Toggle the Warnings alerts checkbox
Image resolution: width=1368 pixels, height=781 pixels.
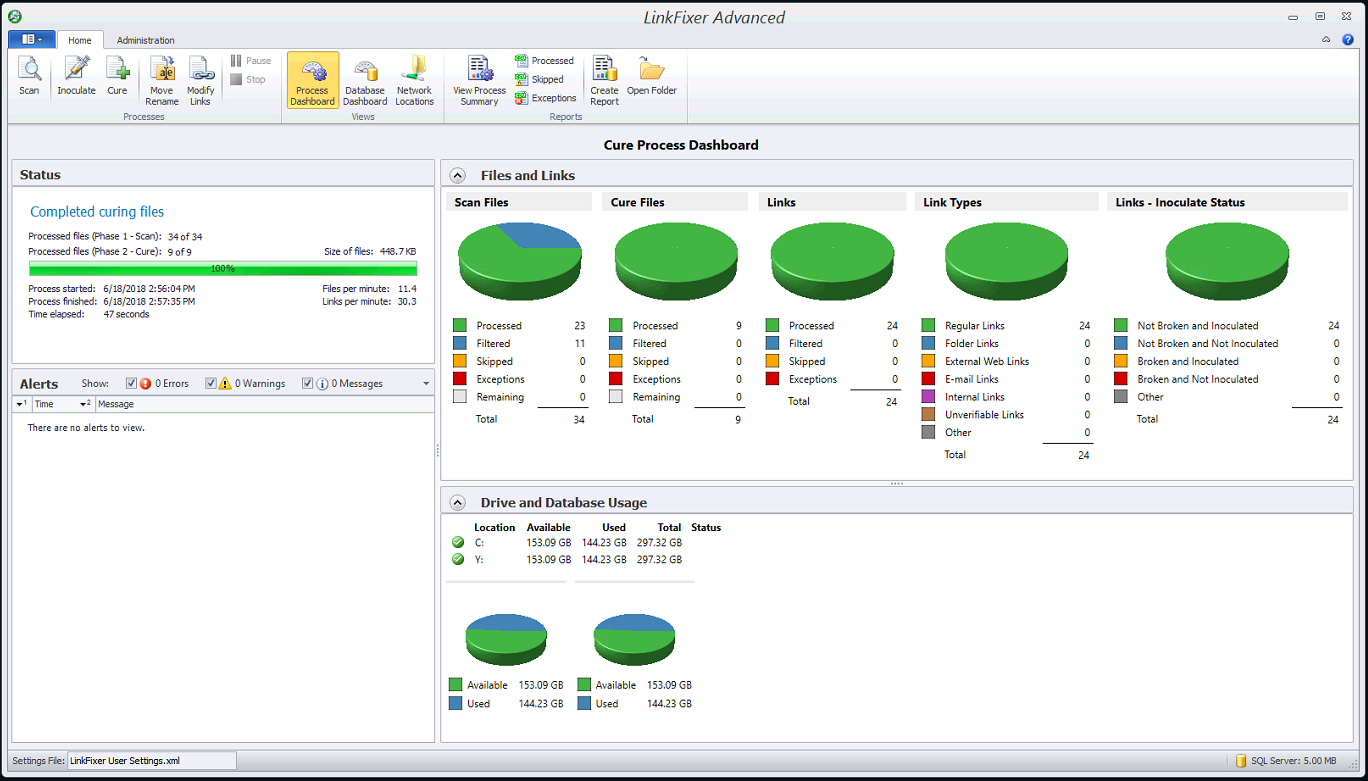point(210,384)
